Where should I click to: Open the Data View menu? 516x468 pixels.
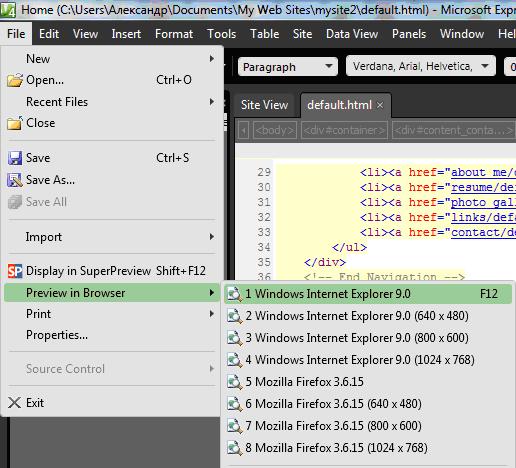pos(352,34)
